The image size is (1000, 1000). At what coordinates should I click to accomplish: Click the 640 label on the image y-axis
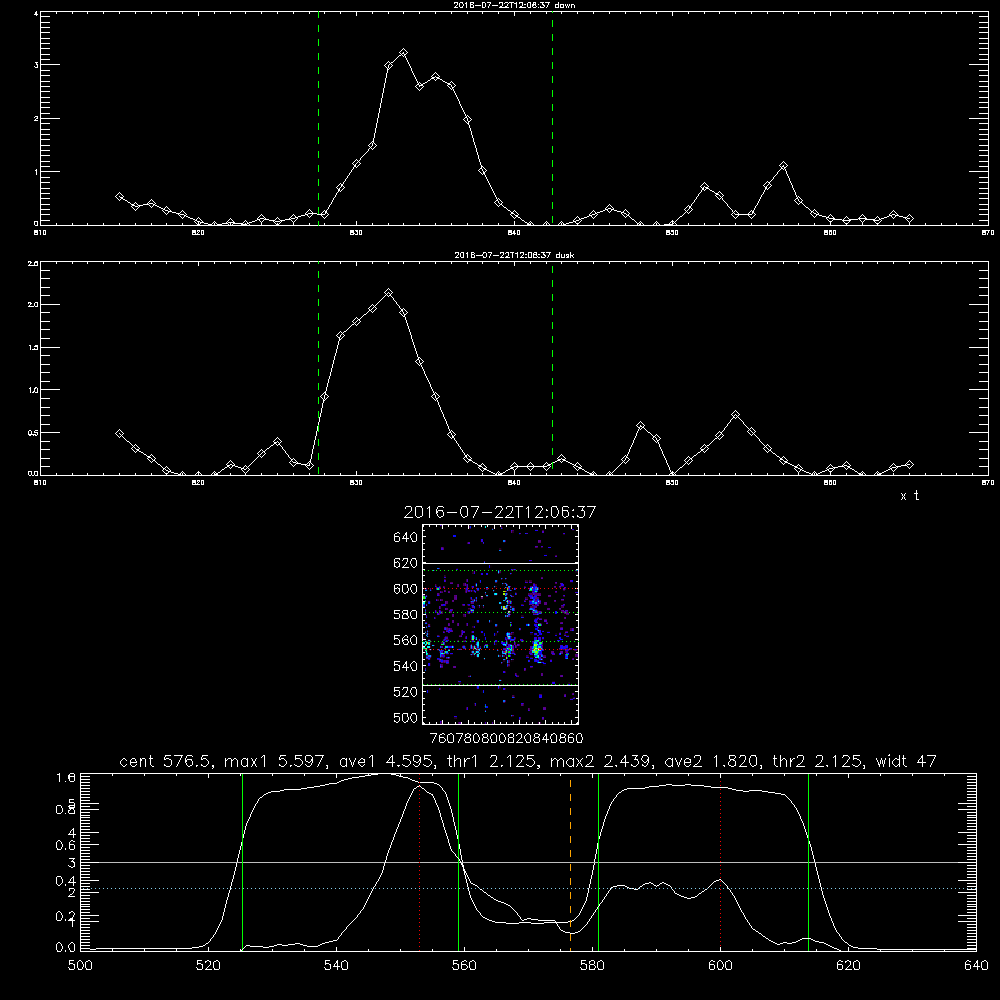pos(406,538)
